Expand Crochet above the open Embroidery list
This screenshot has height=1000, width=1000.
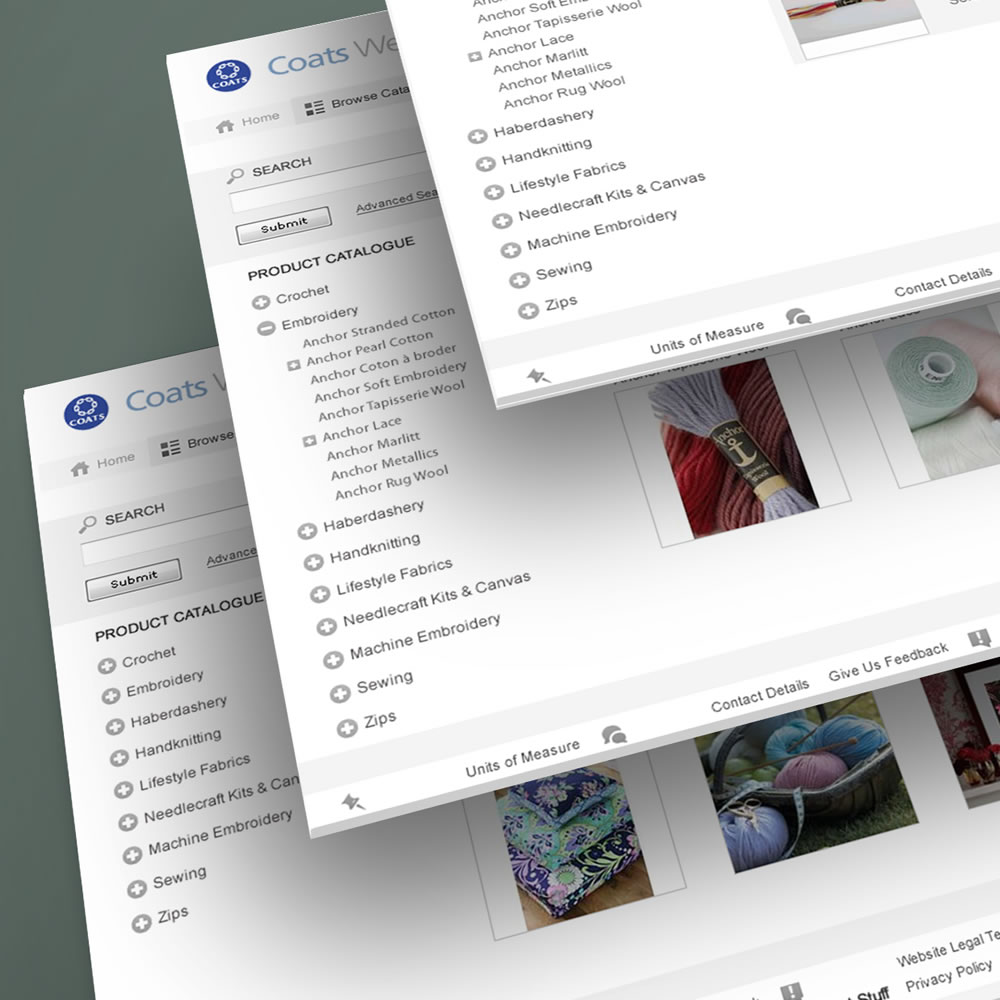261,301
